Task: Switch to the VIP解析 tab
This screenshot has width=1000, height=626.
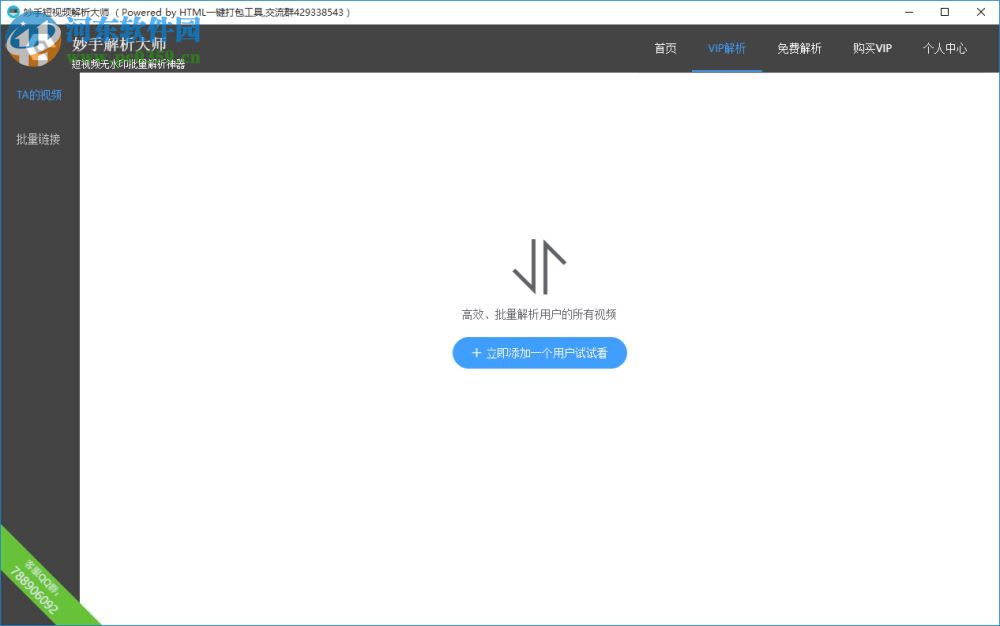Action: [726, 48]
